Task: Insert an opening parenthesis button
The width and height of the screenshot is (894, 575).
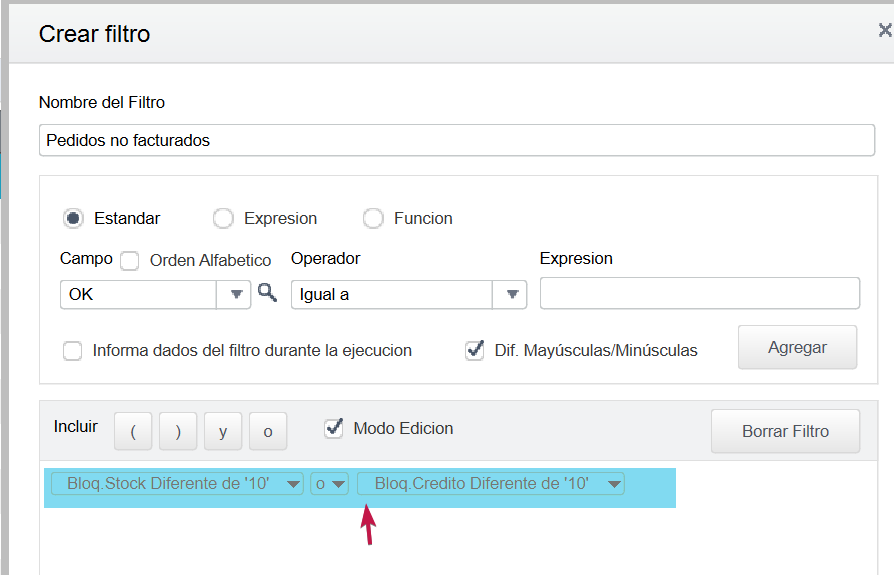Action: point(133,431)
